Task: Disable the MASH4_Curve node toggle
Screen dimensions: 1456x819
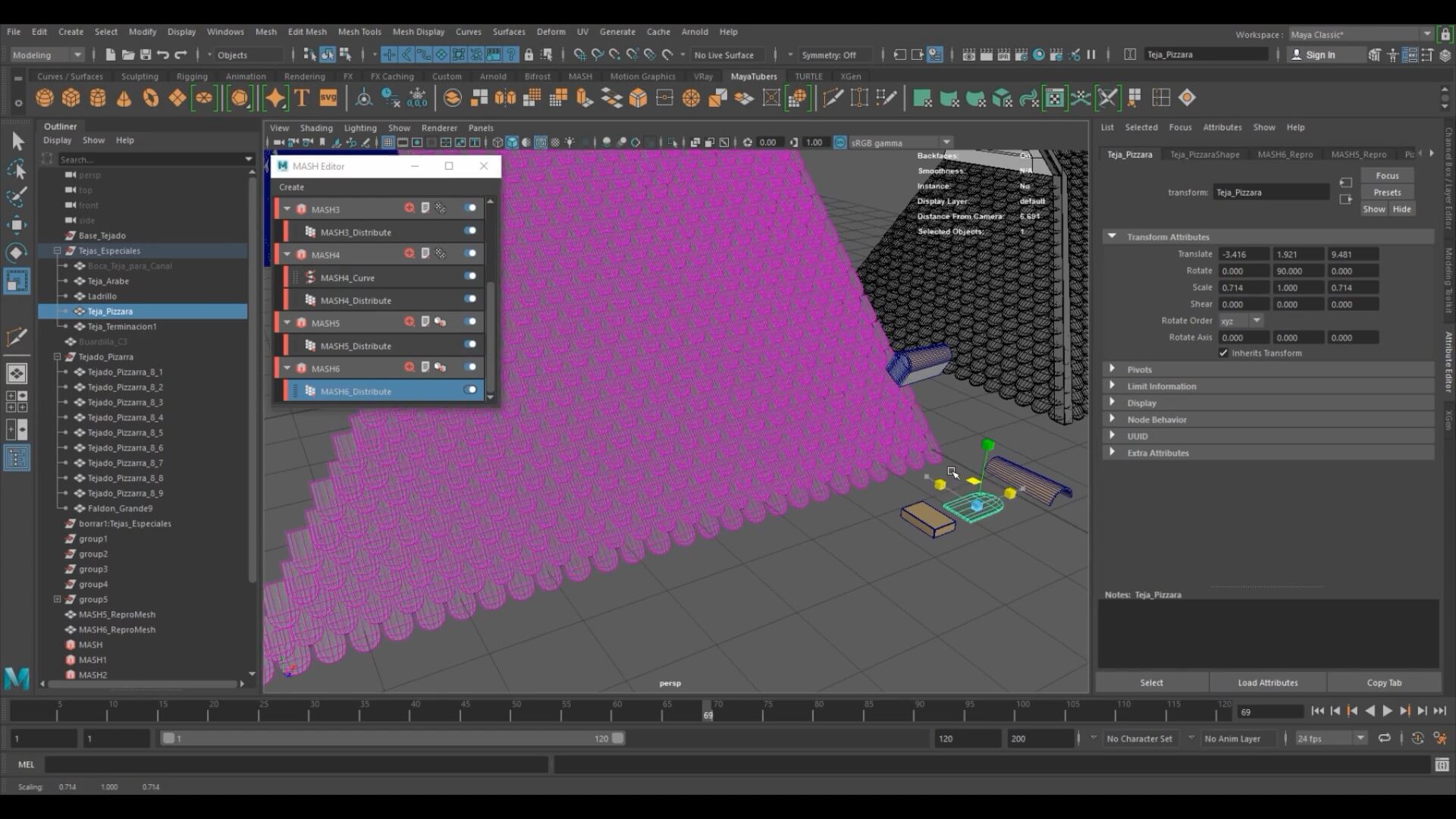Action: (471, 276)
